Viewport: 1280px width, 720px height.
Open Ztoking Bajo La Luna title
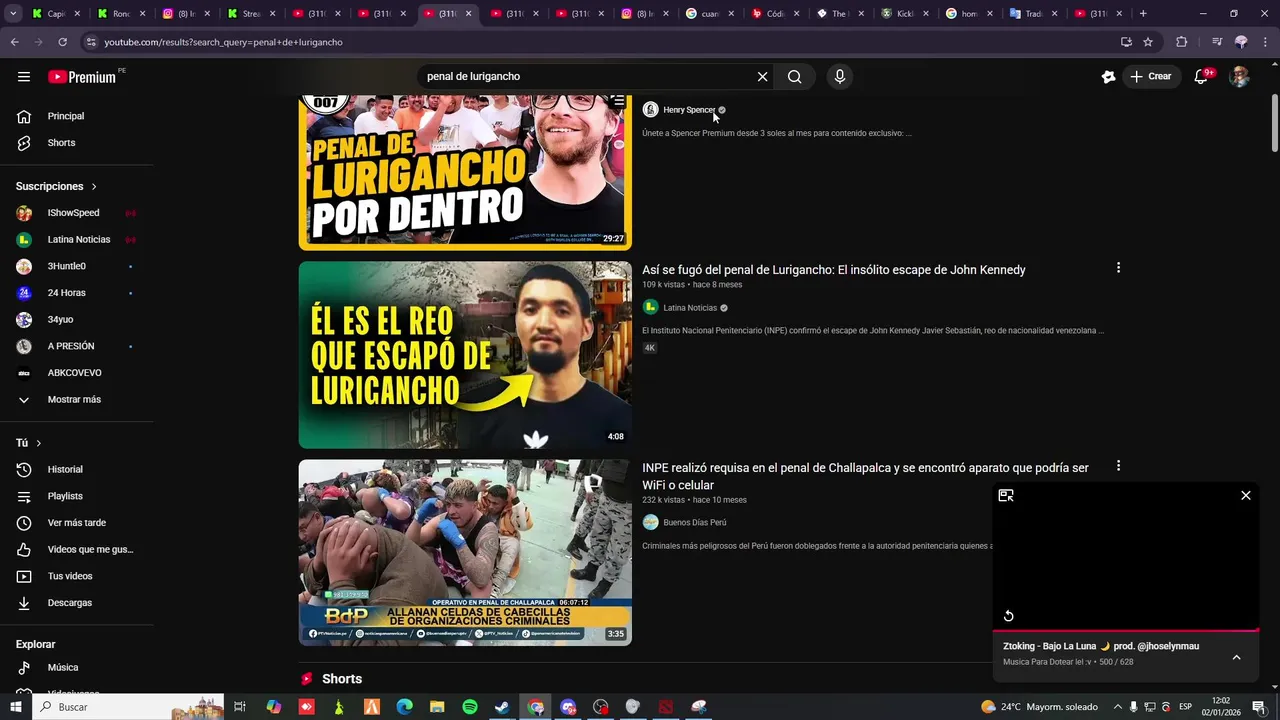pyautogui.click(x=1101, y=646)
